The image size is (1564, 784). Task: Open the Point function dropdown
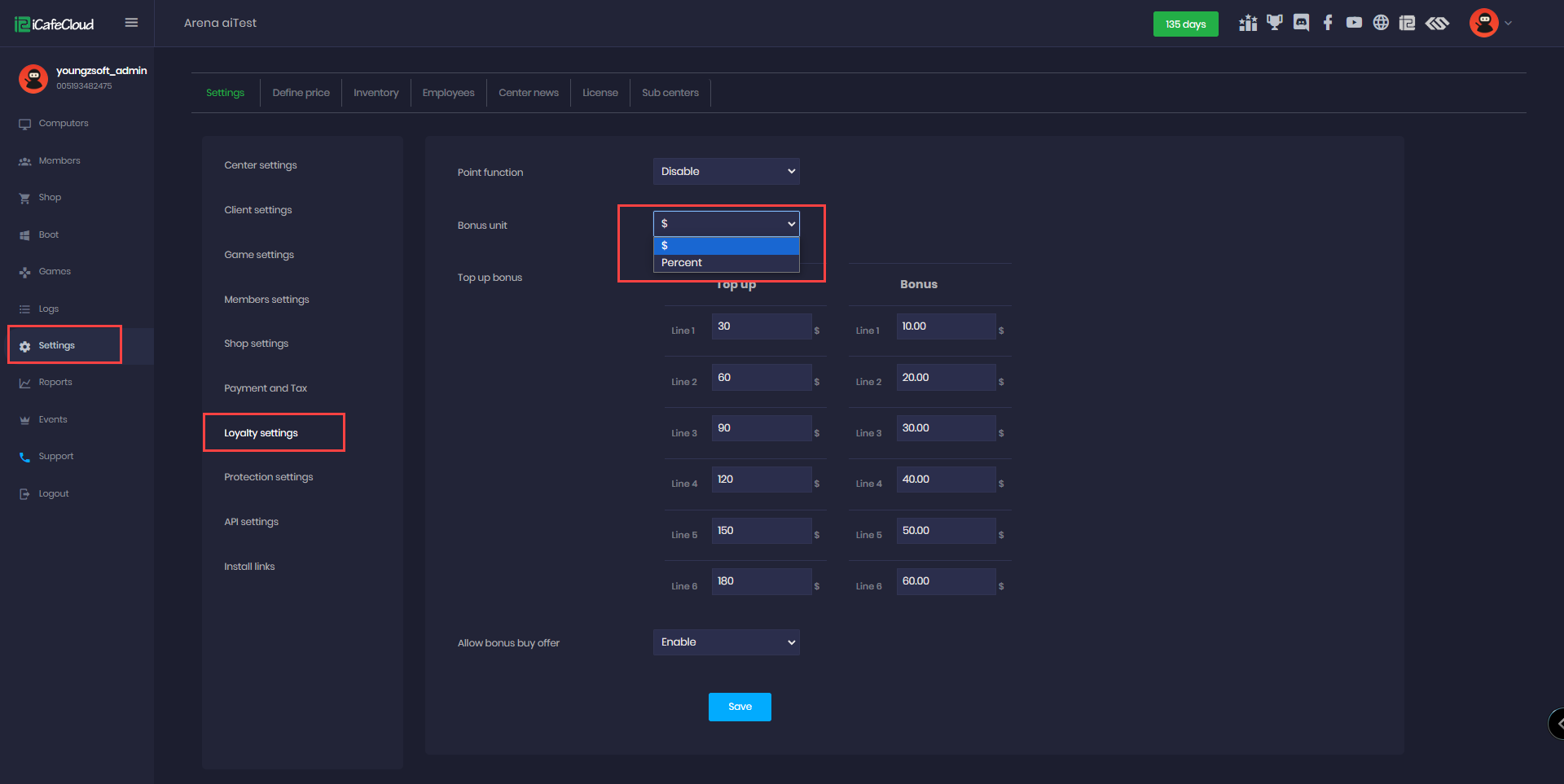click(x=726, y=172)
